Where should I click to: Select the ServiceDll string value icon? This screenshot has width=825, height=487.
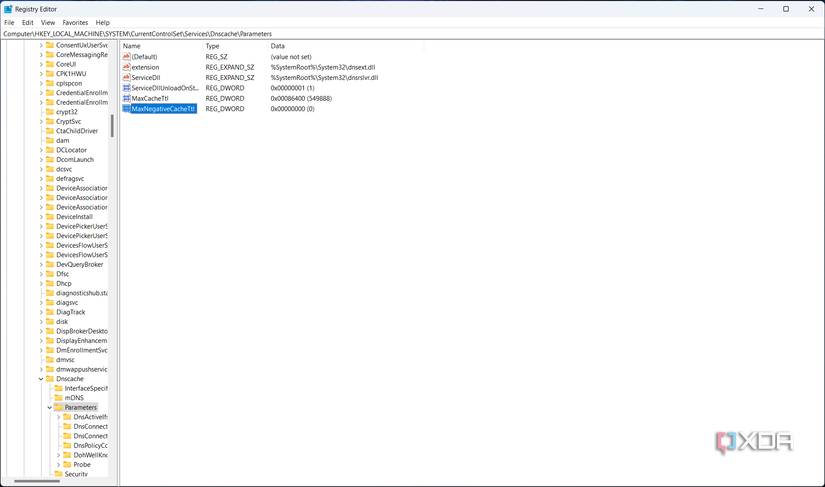(x=126, y=77)
